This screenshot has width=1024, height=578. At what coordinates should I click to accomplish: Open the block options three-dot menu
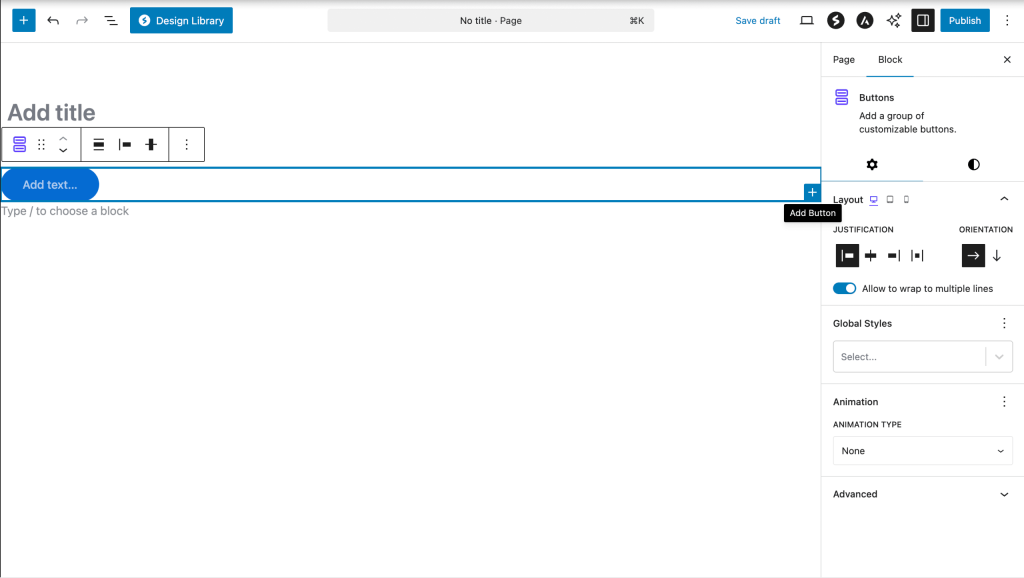coord(187,144)
